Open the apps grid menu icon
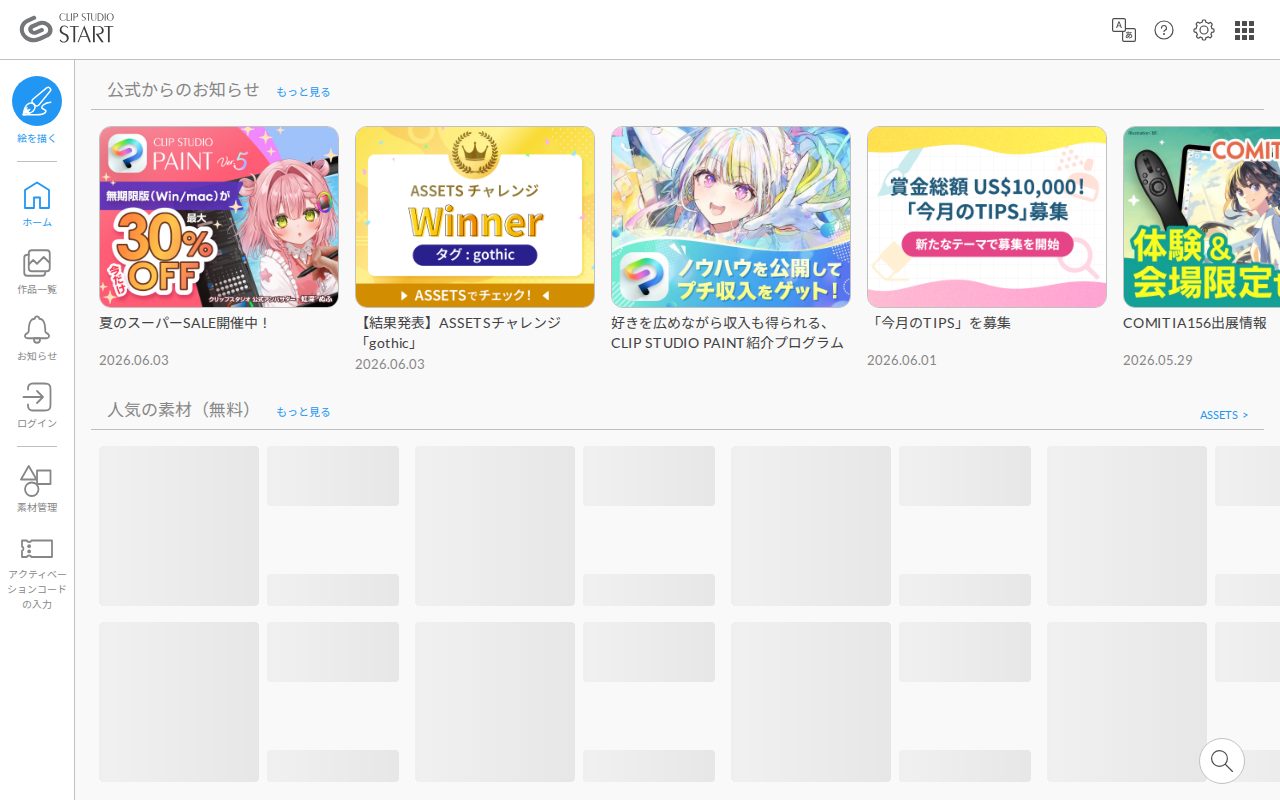1280x800 pixels. [x=1244, y=30]
